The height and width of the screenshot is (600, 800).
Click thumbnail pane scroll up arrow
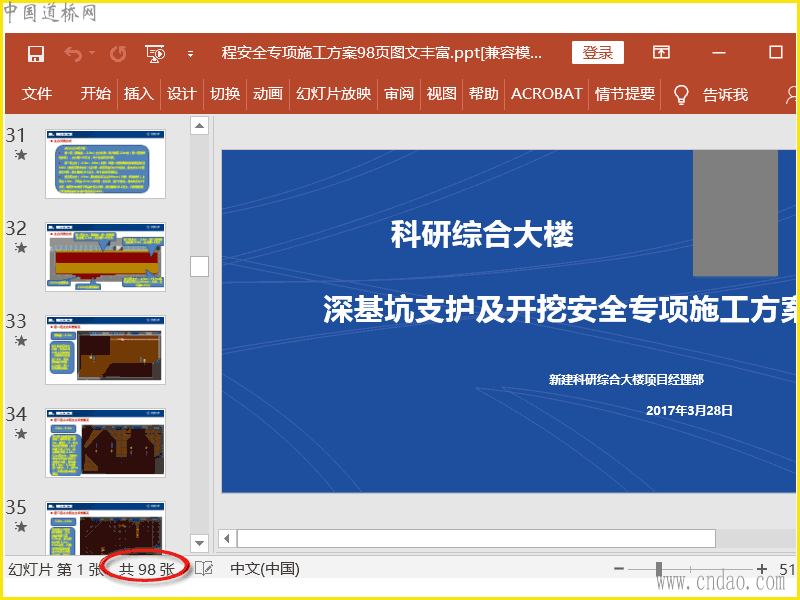coord(199,126)
